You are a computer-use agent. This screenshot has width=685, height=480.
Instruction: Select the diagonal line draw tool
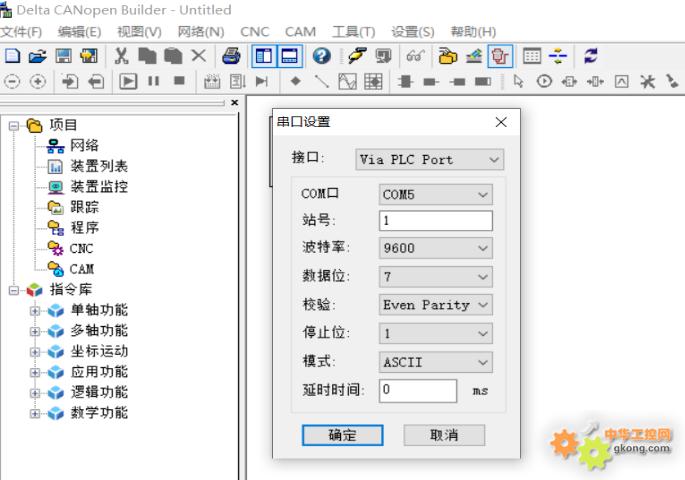click(x=322, y=81)
